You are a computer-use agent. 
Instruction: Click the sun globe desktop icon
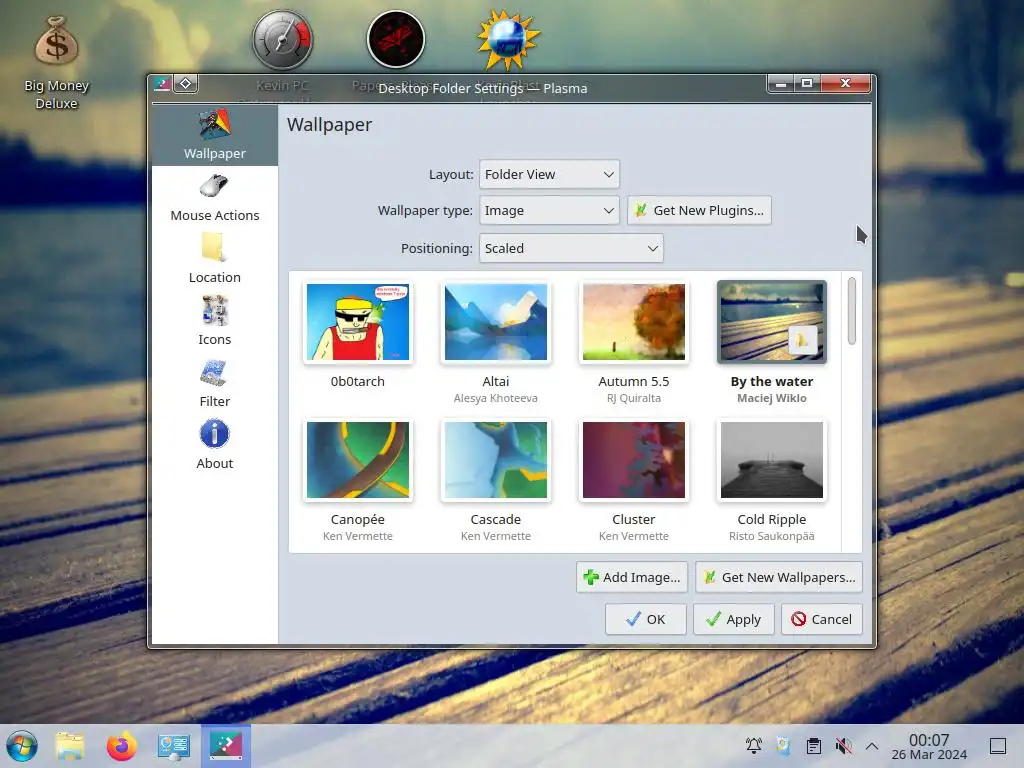pyautogui.click(x=508, y=39)
